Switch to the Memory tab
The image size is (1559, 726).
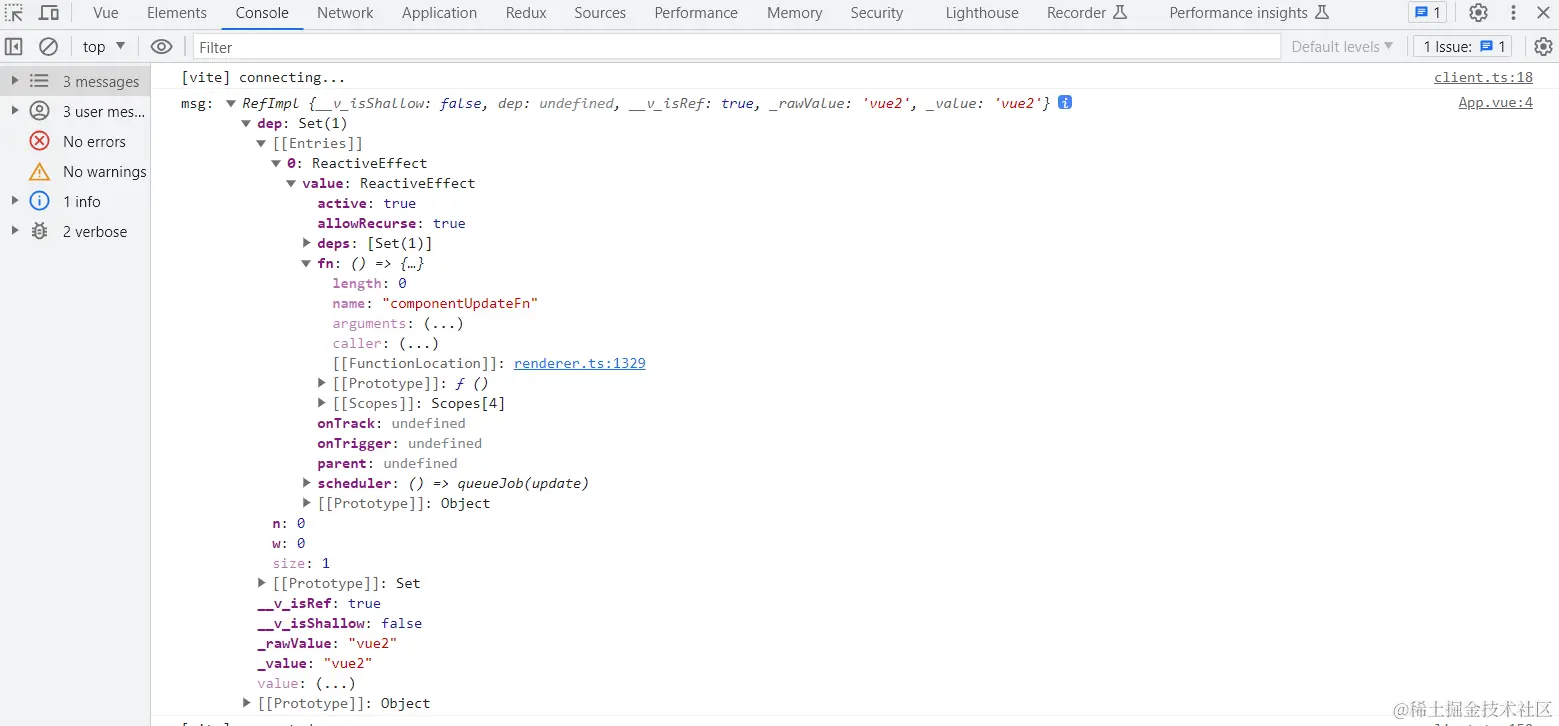tap(795, 13)
